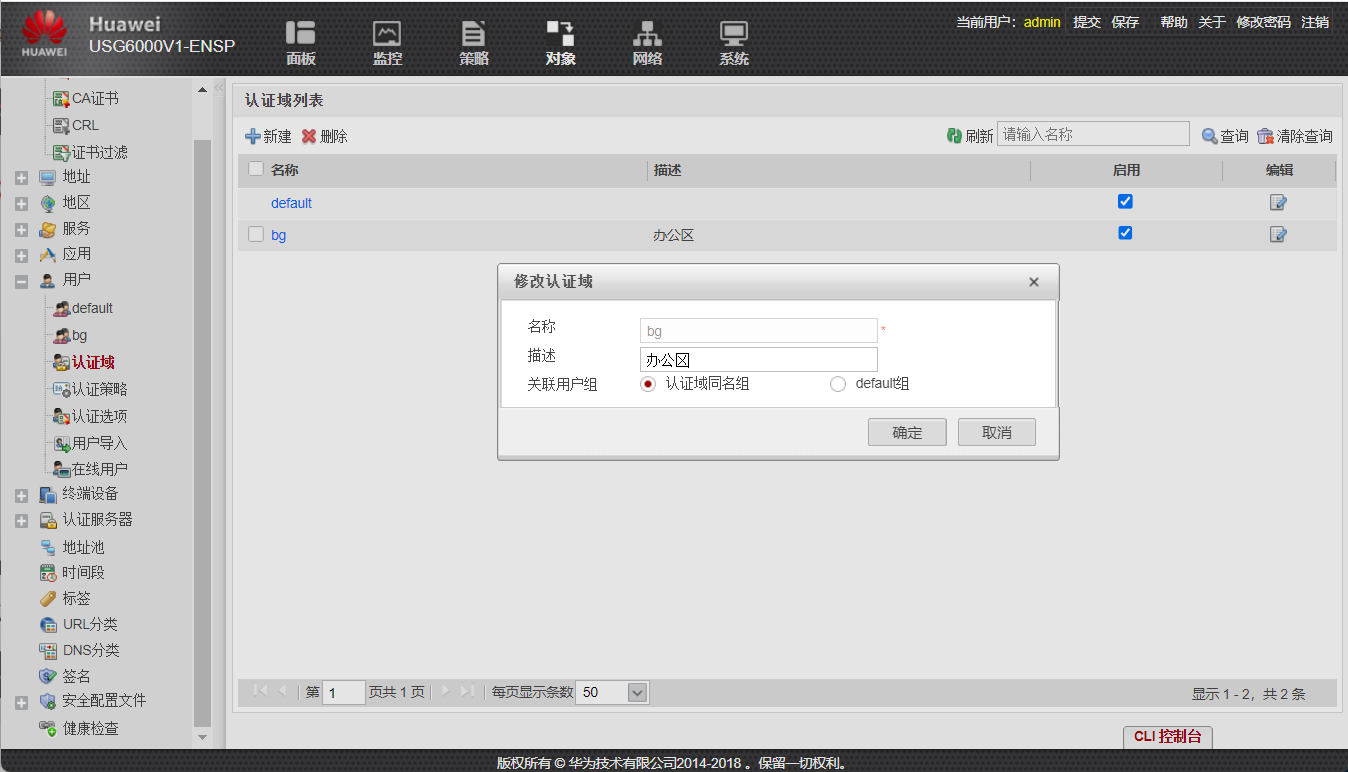Screen dimensions: 1348x772
Task: Click the 描述 input field
Action: click(759, 360)
